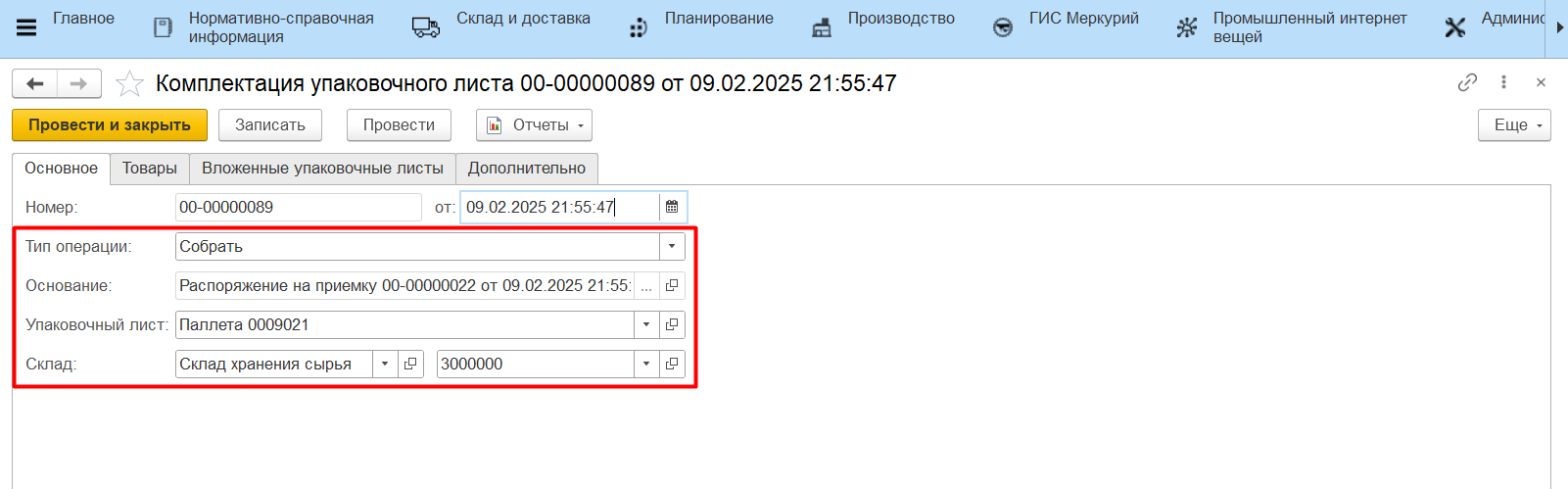1568x489 pixels.
Task: Click the Администрирование wrench icon
Action: point(1455,27)
